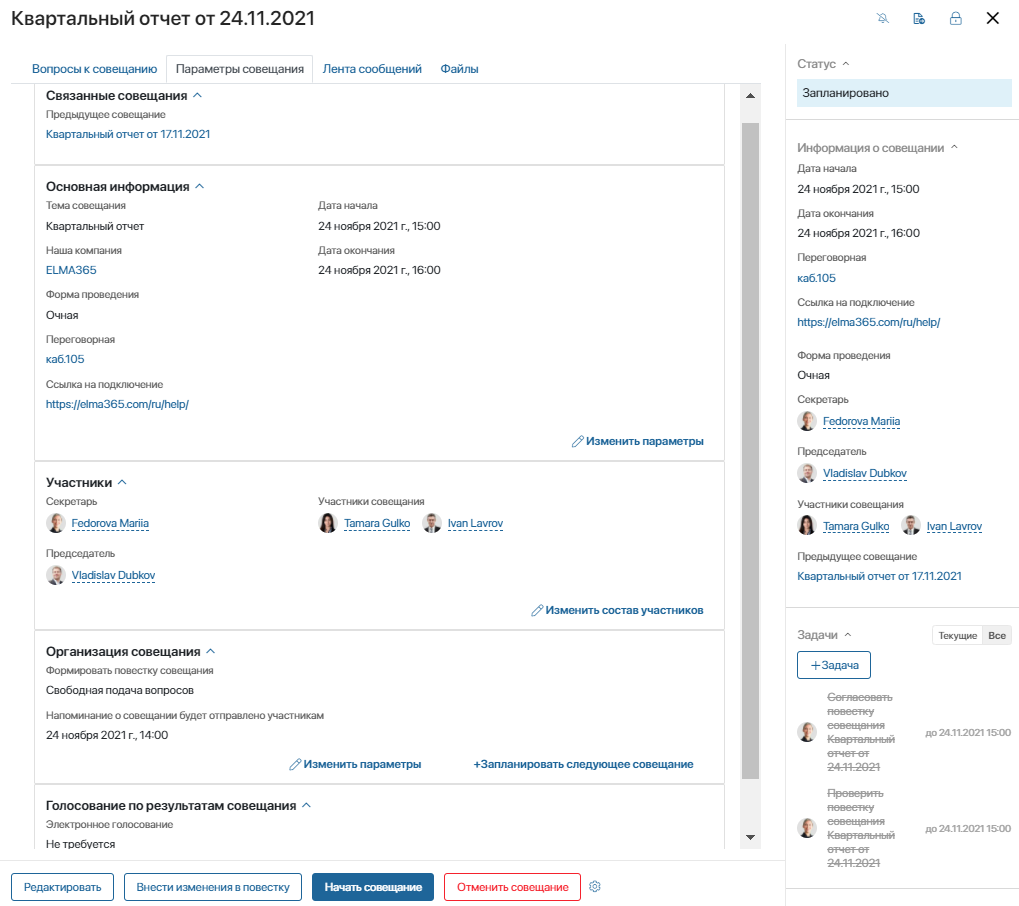
Task: Click pencil icon in Основная информация section
Action: point(577,441)
